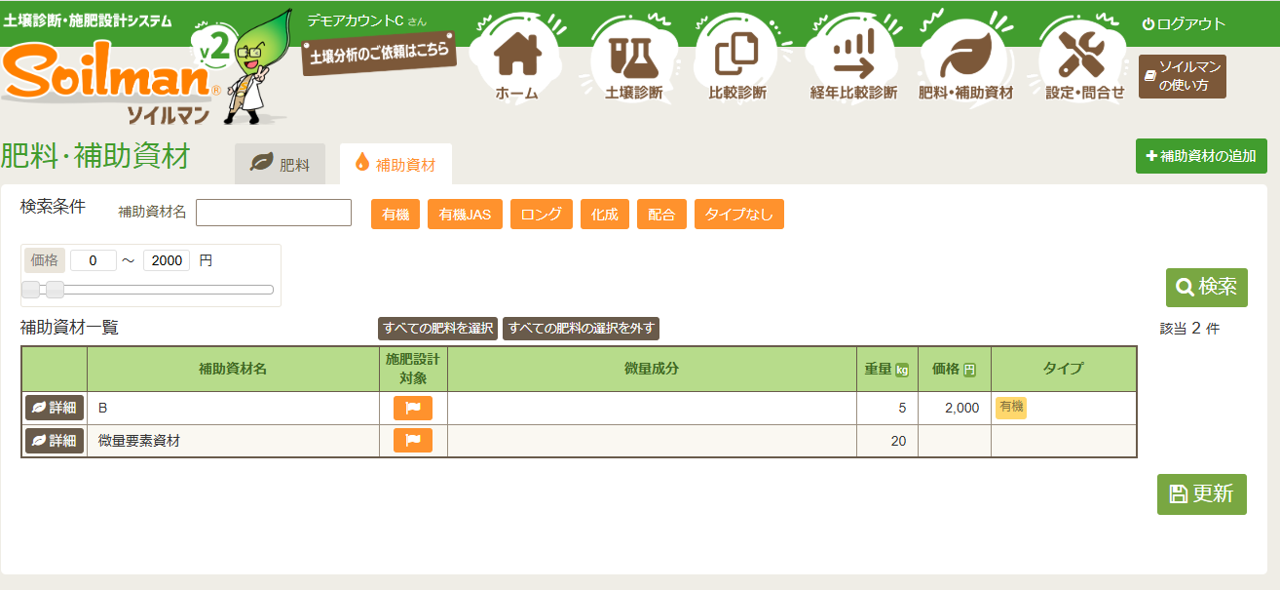Switch to the 肥料 tab
This screenshot has height=590, width=1280.
coord(280,165)
